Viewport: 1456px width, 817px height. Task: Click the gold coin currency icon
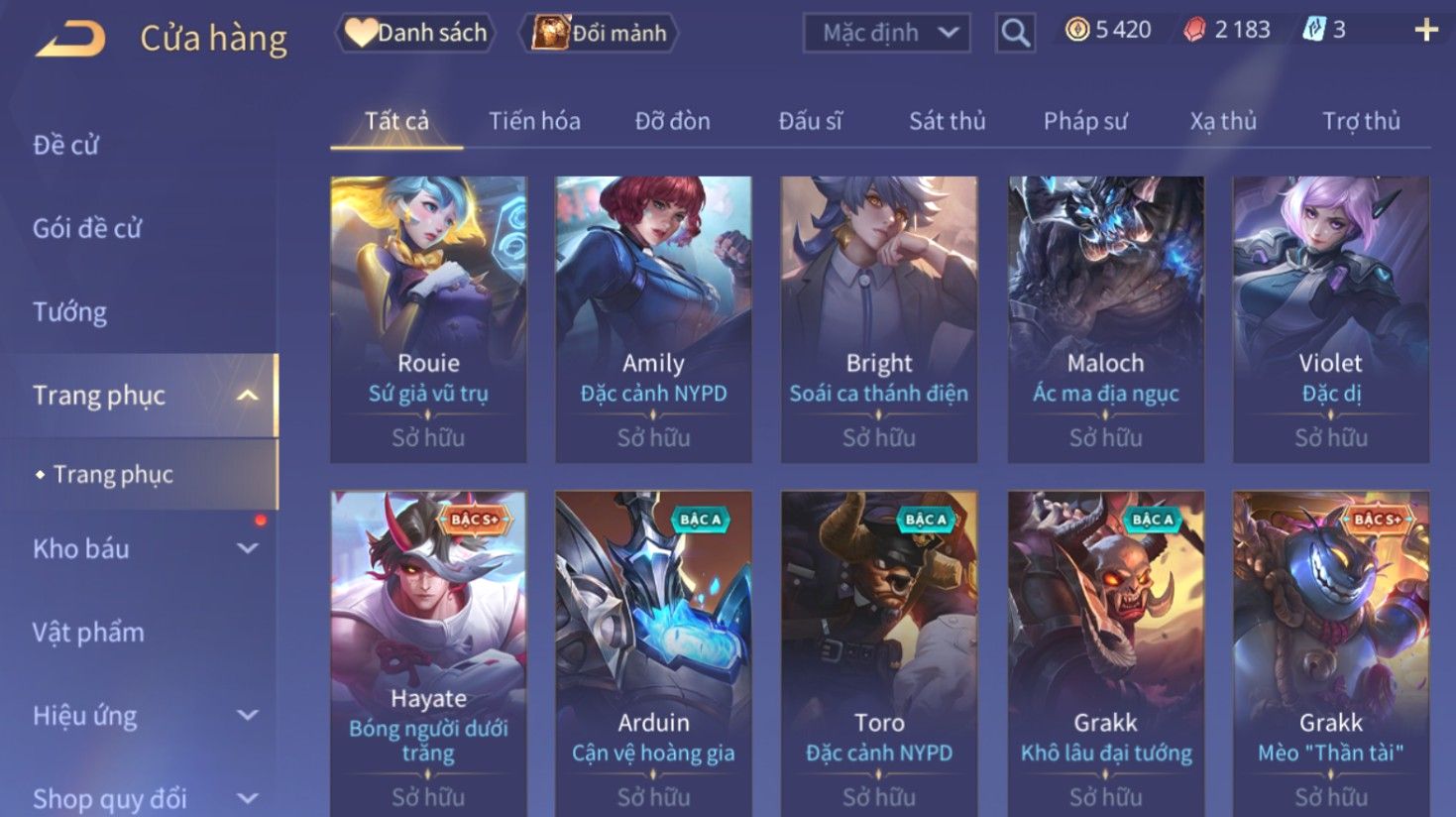point(1076,30)
